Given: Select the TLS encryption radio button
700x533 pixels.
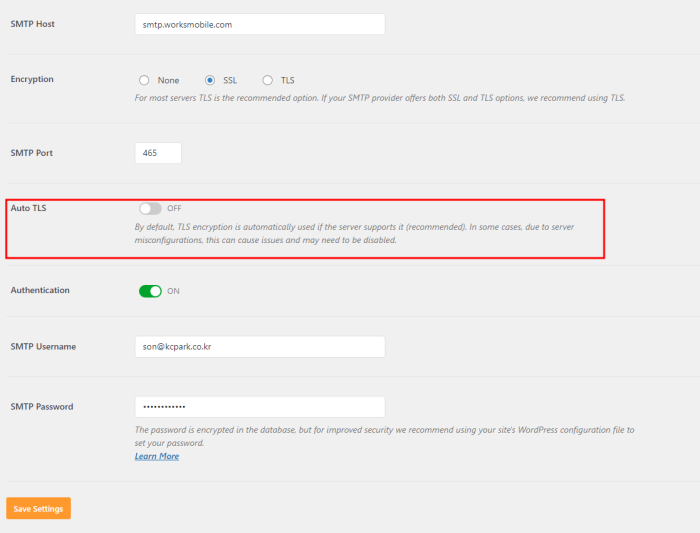Looking at the screenshot, I should 267,80.
